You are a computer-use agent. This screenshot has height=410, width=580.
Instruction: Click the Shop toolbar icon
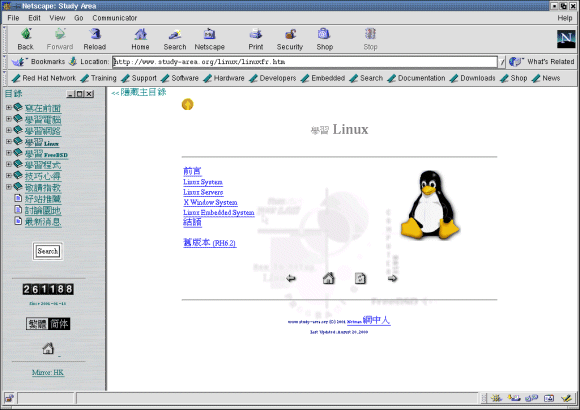324,34
